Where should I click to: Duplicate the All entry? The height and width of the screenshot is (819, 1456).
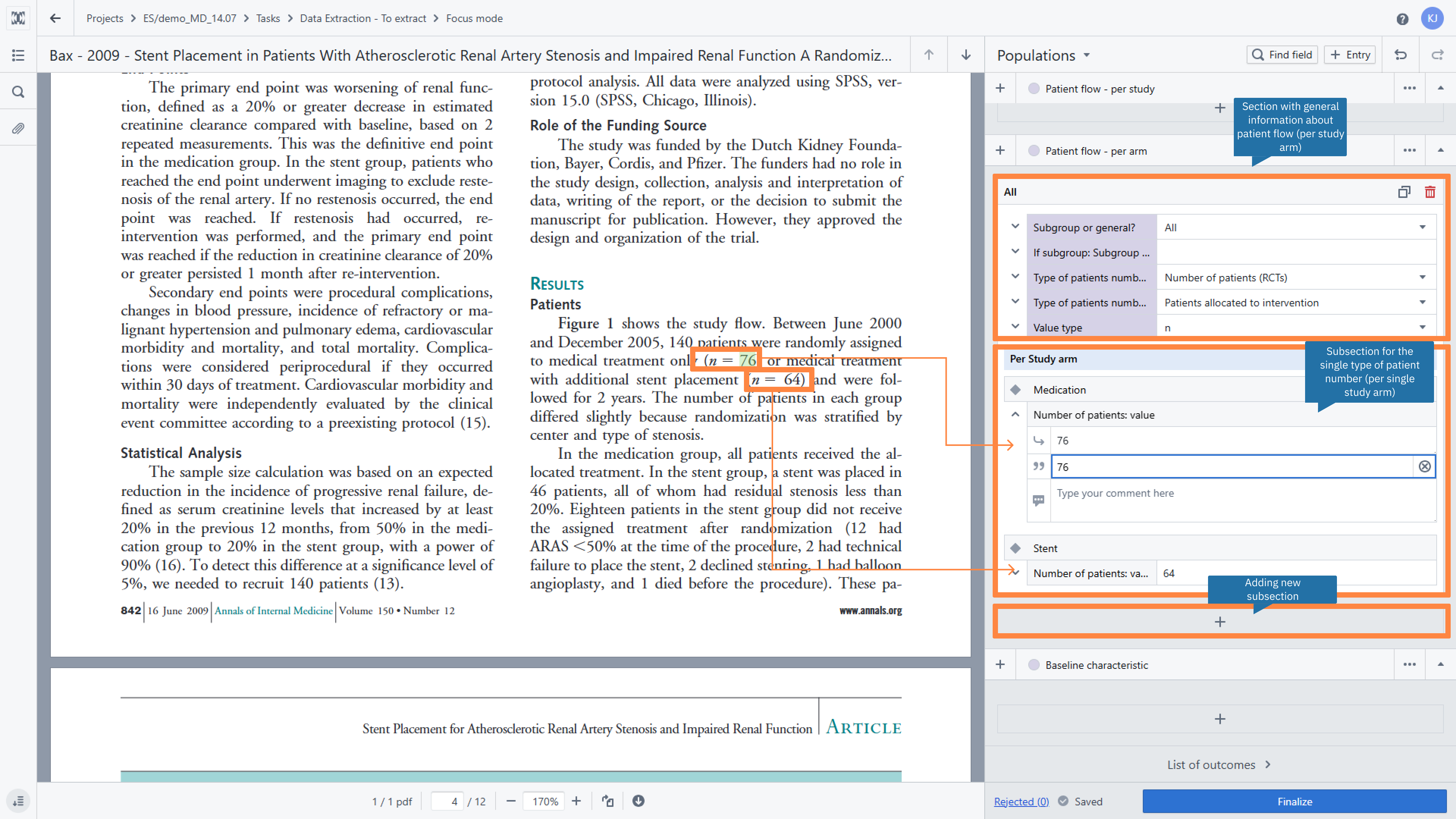[x=1404, y=192]
